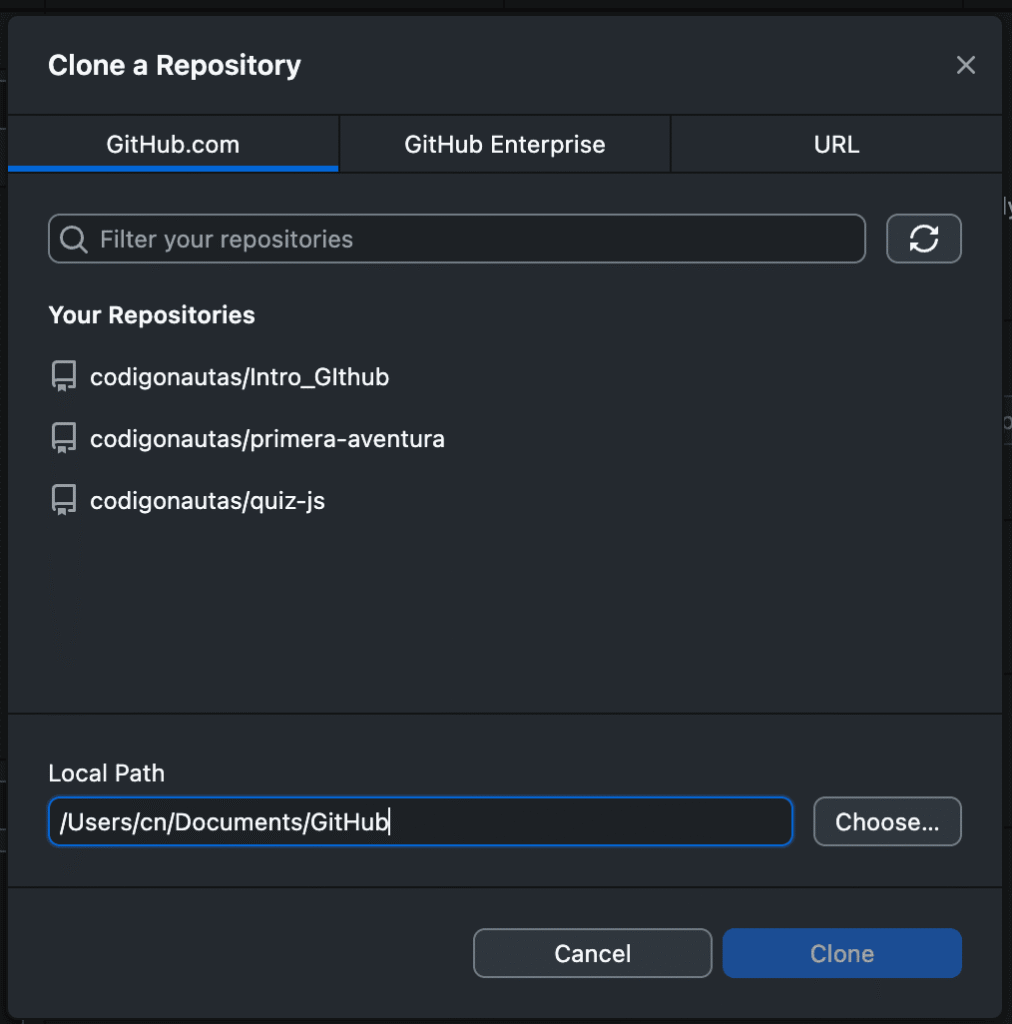Click the Clone button
Viewport: 1012px width, 1024px height.
[841, 953]
